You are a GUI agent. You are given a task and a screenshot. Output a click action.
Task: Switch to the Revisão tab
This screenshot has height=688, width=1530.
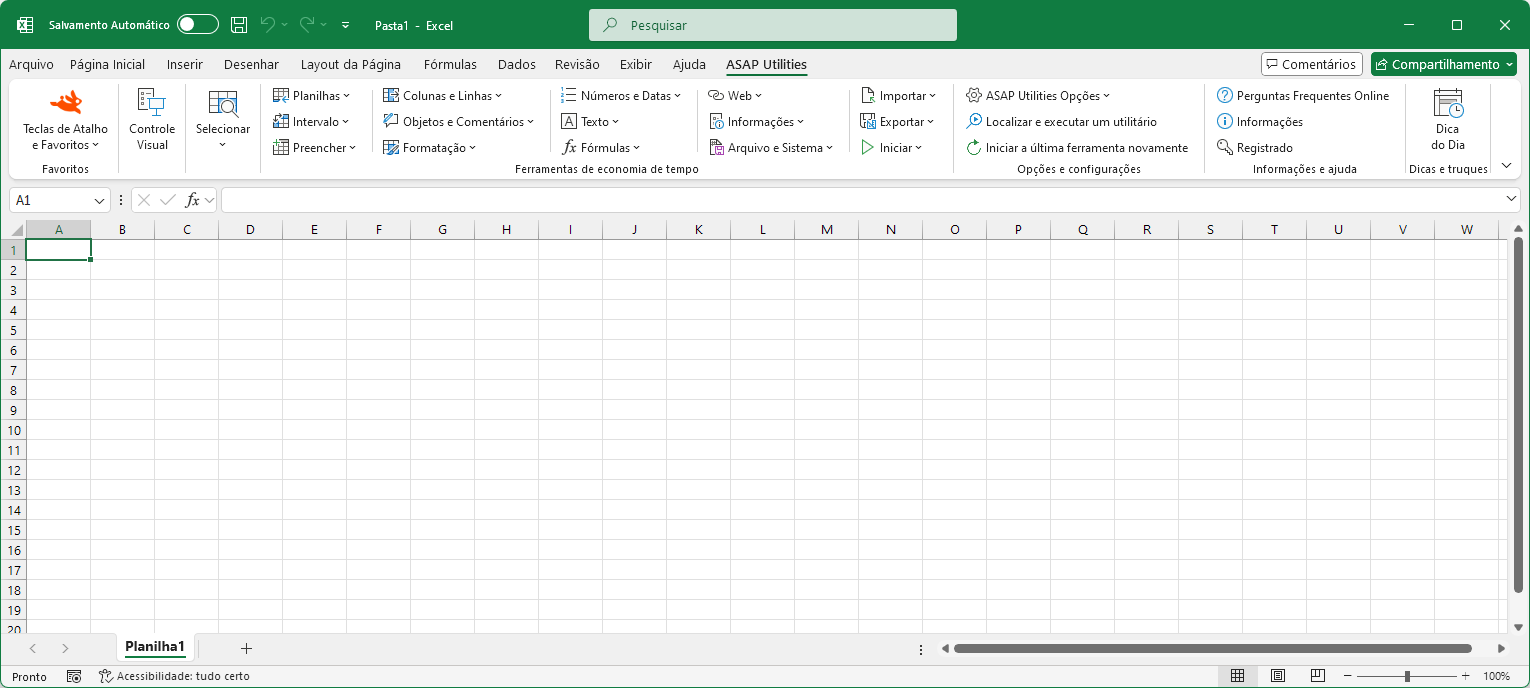(x=577, y=64)
